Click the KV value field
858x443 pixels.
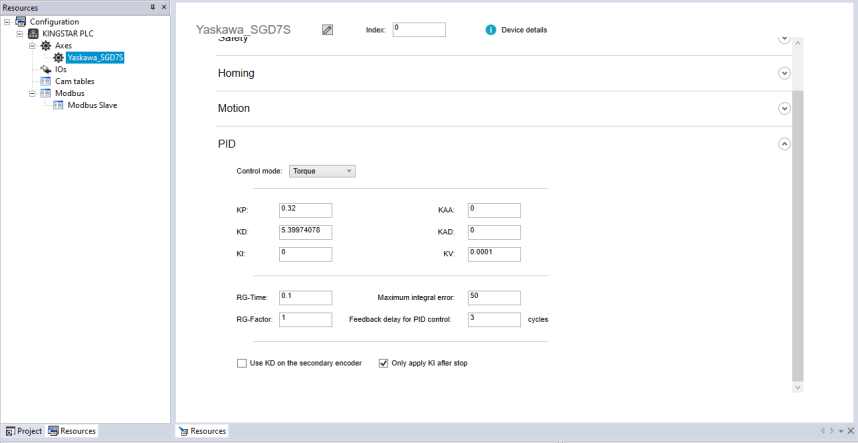pyautogui.click(x=494, y=254)
